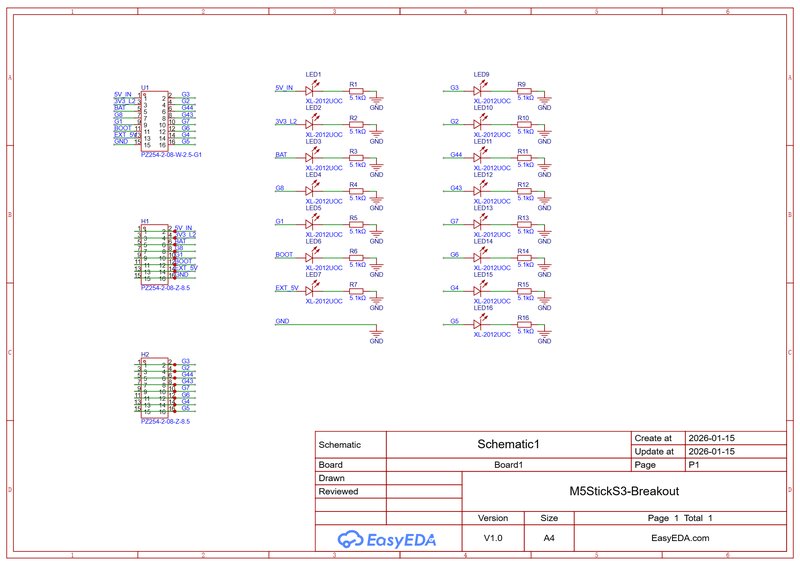800x566 pixels.
Task: Click the EasyEDA.com text in title block
Action: (680, 538)
